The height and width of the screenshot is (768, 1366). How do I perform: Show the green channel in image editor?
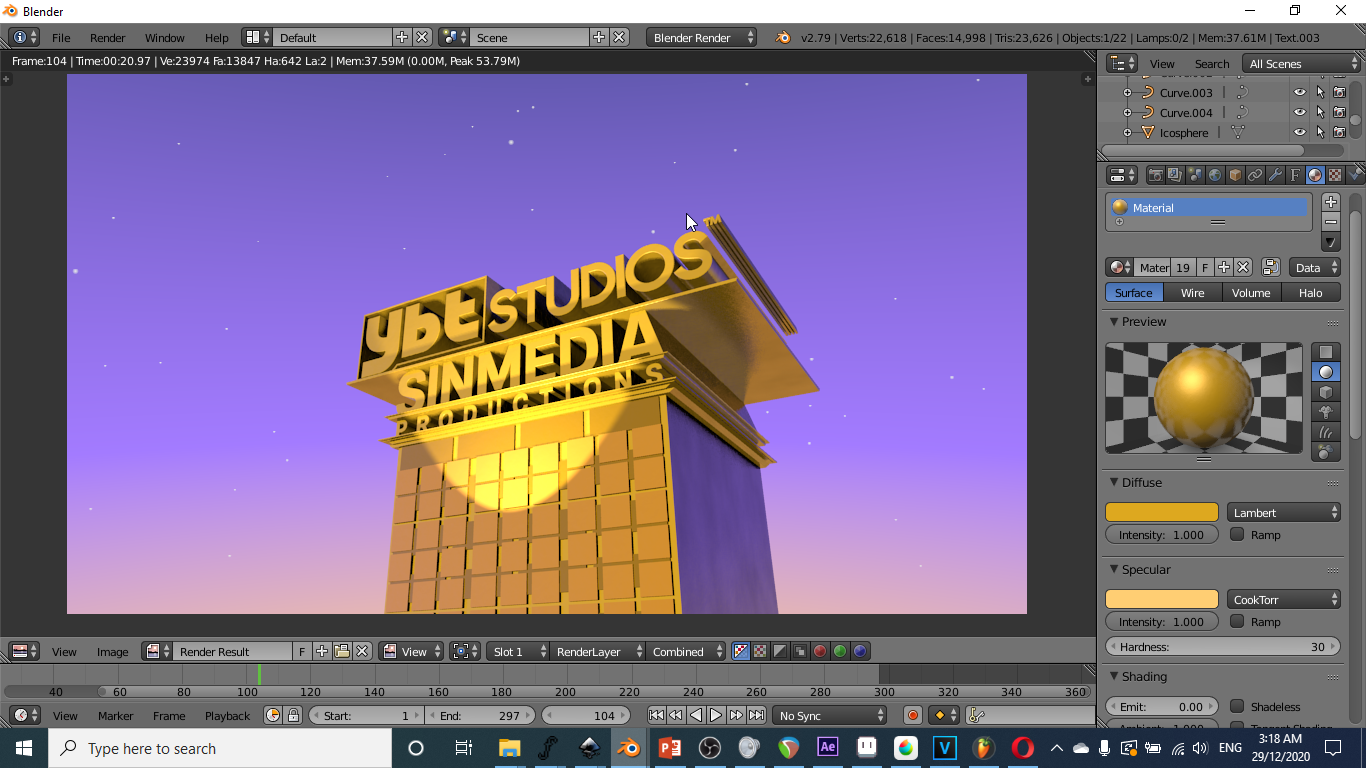click(840, 651)
